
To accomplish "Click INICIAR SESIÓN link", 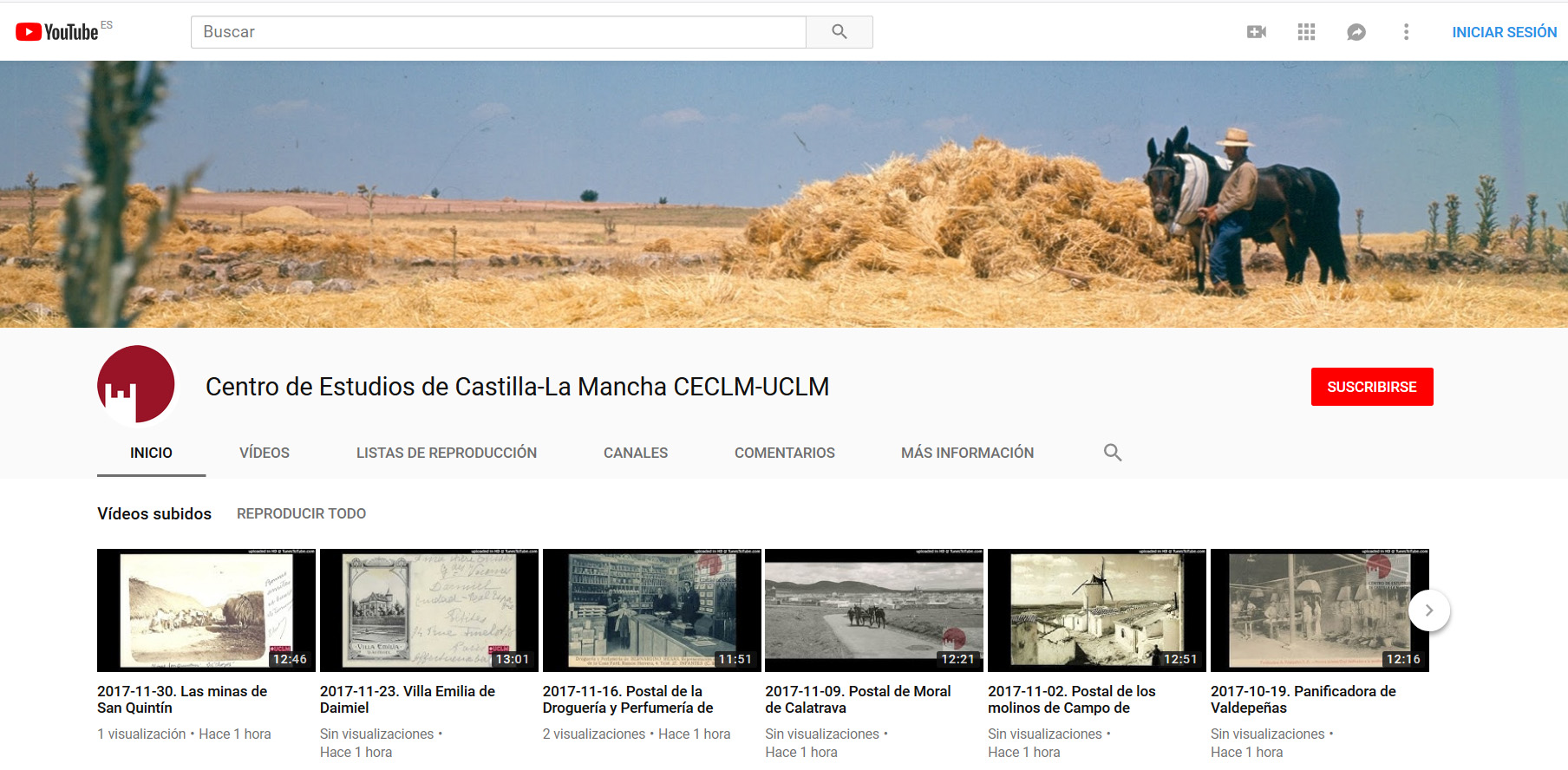I will pyautogui.click(x=1504, y=32).
